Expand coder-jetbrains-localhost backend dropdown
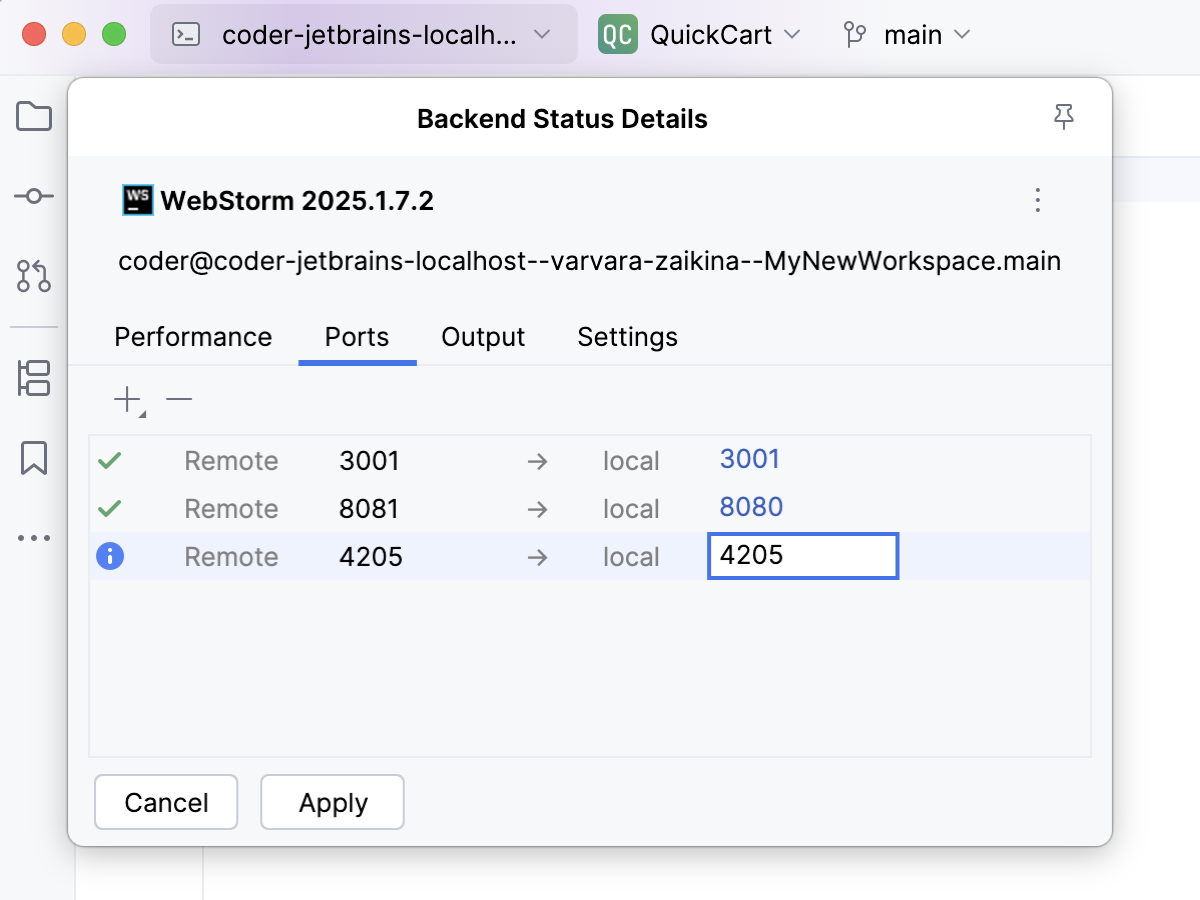Image resolution: width=1200 pixels, height=900 pixels. [364, 34]
